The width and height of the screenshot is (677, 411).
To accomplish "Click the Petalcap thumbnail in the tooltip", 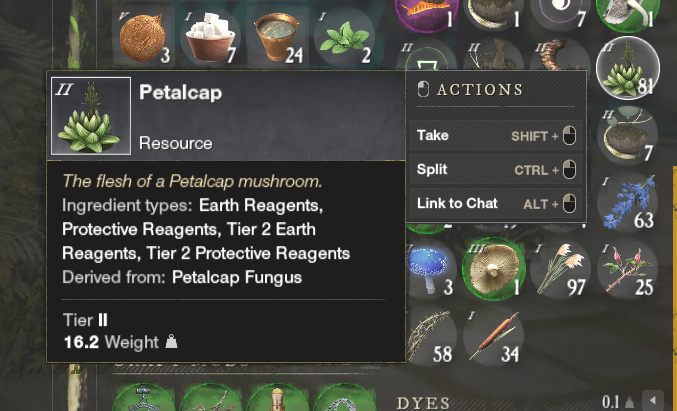I will click(90, 117).
